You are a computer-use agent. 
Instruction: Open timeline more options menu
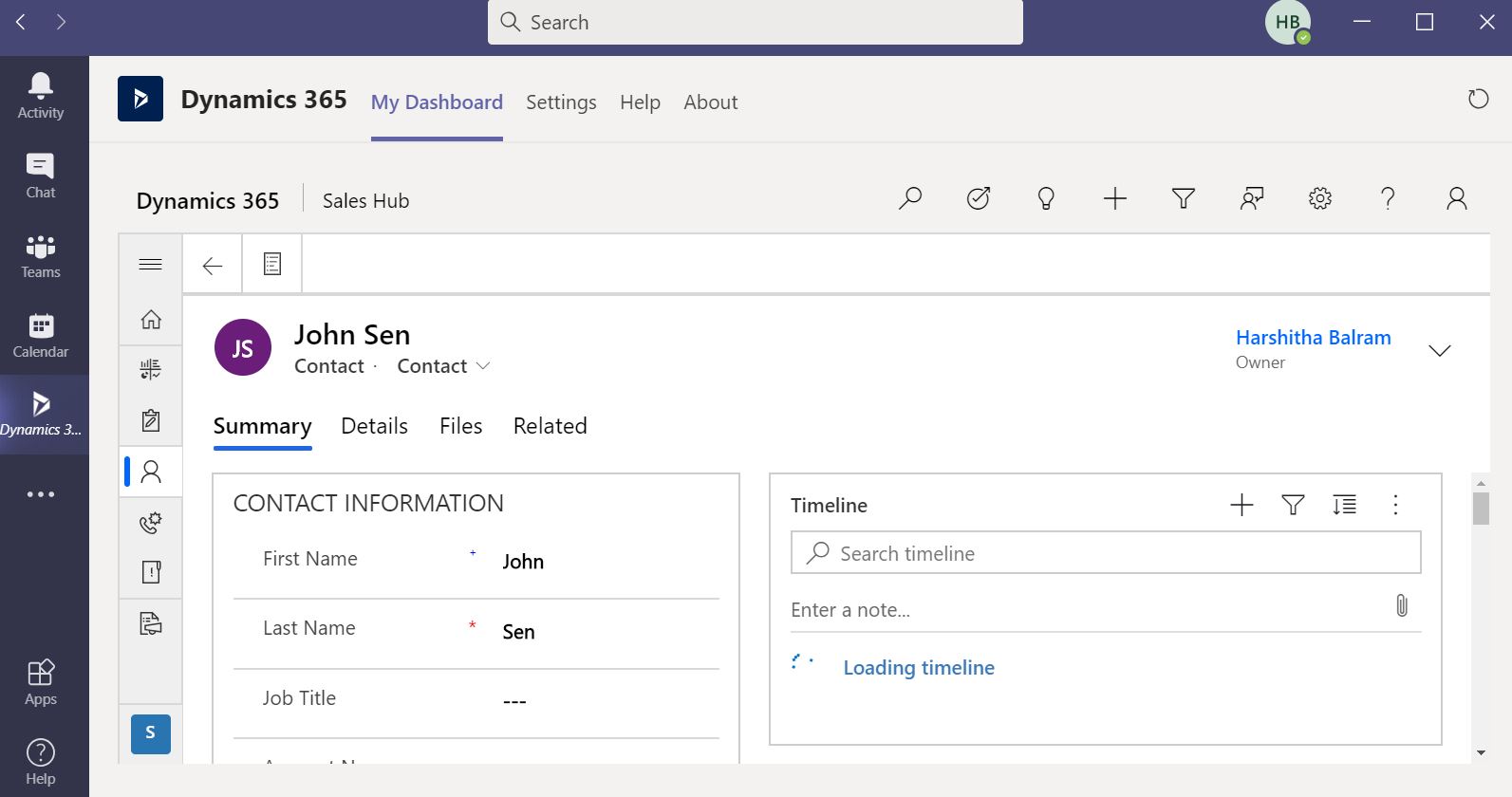click(1394, 505)
